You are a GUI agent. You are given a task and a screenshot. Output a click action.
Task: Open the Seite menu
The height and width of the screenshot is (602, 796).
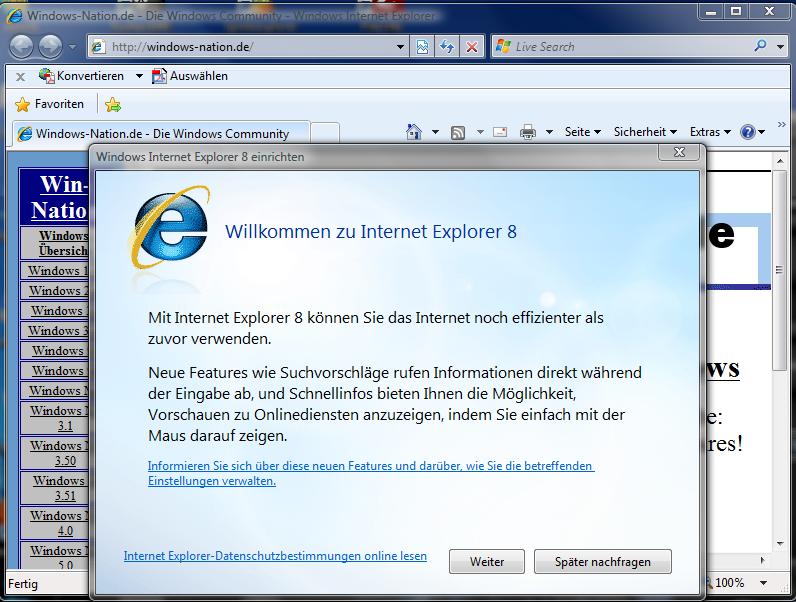click(582, 132)
